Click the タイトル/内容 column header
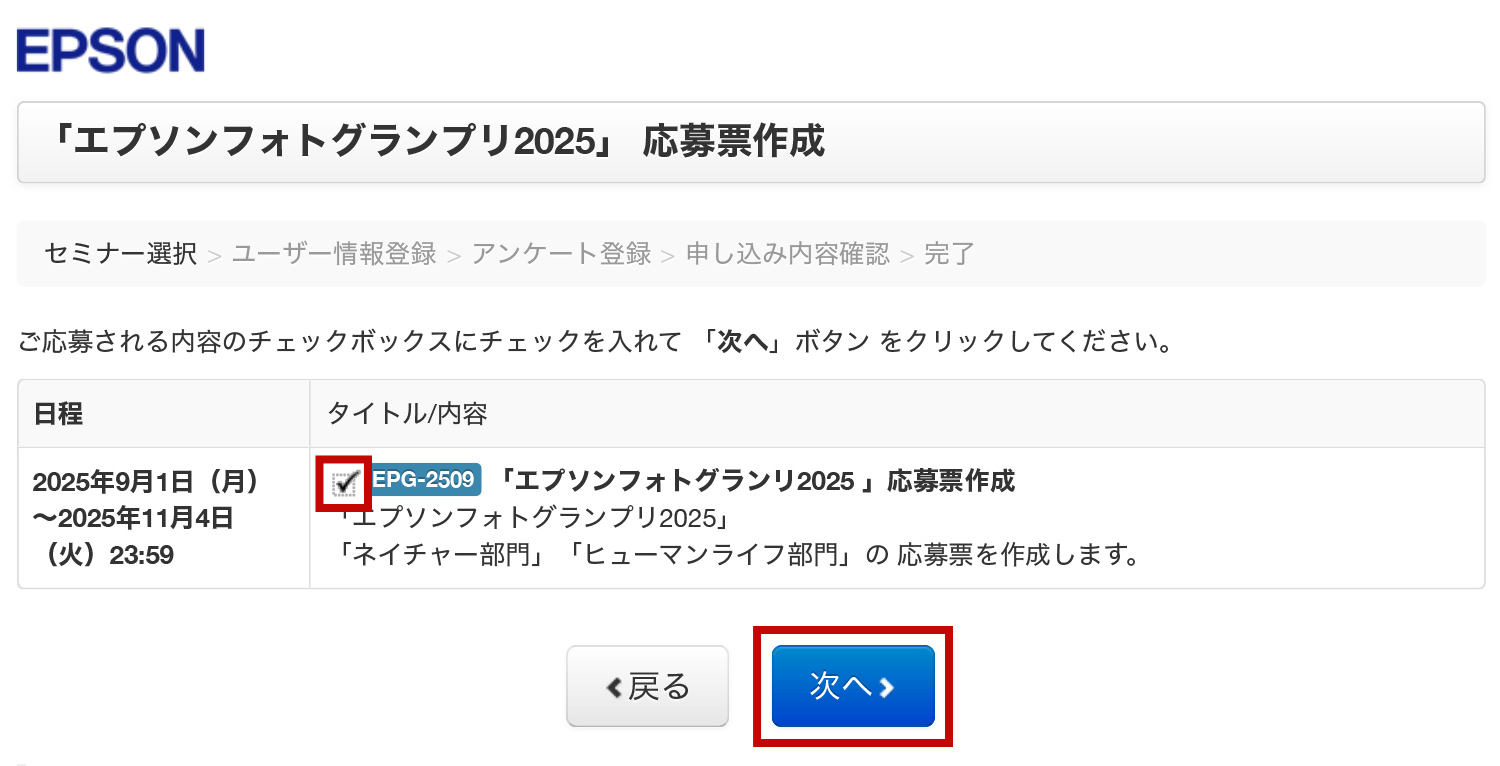Viewport: 1500px width, 766px height. point(407,414)
